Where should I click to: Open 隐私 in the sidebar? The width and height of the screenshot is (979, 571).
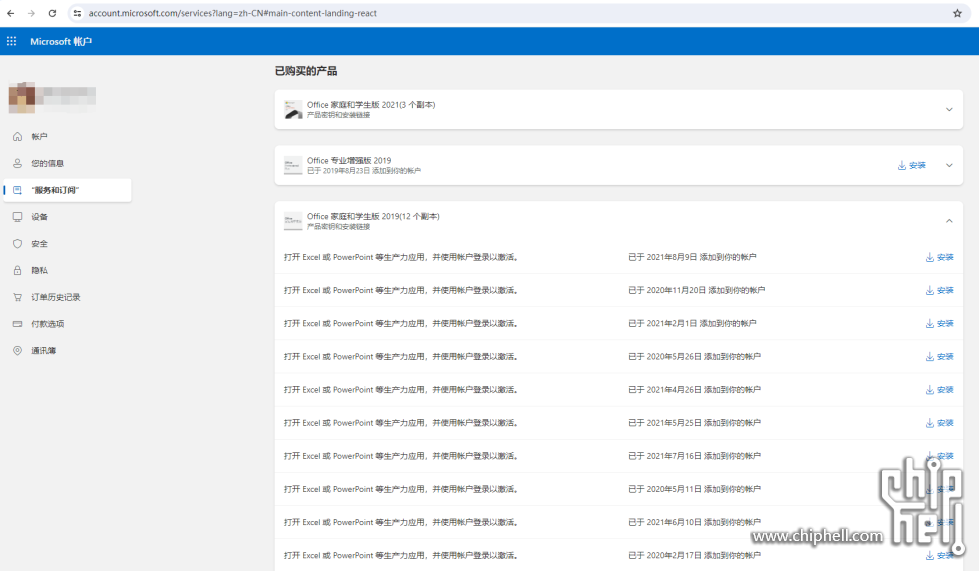click(39, 271)
